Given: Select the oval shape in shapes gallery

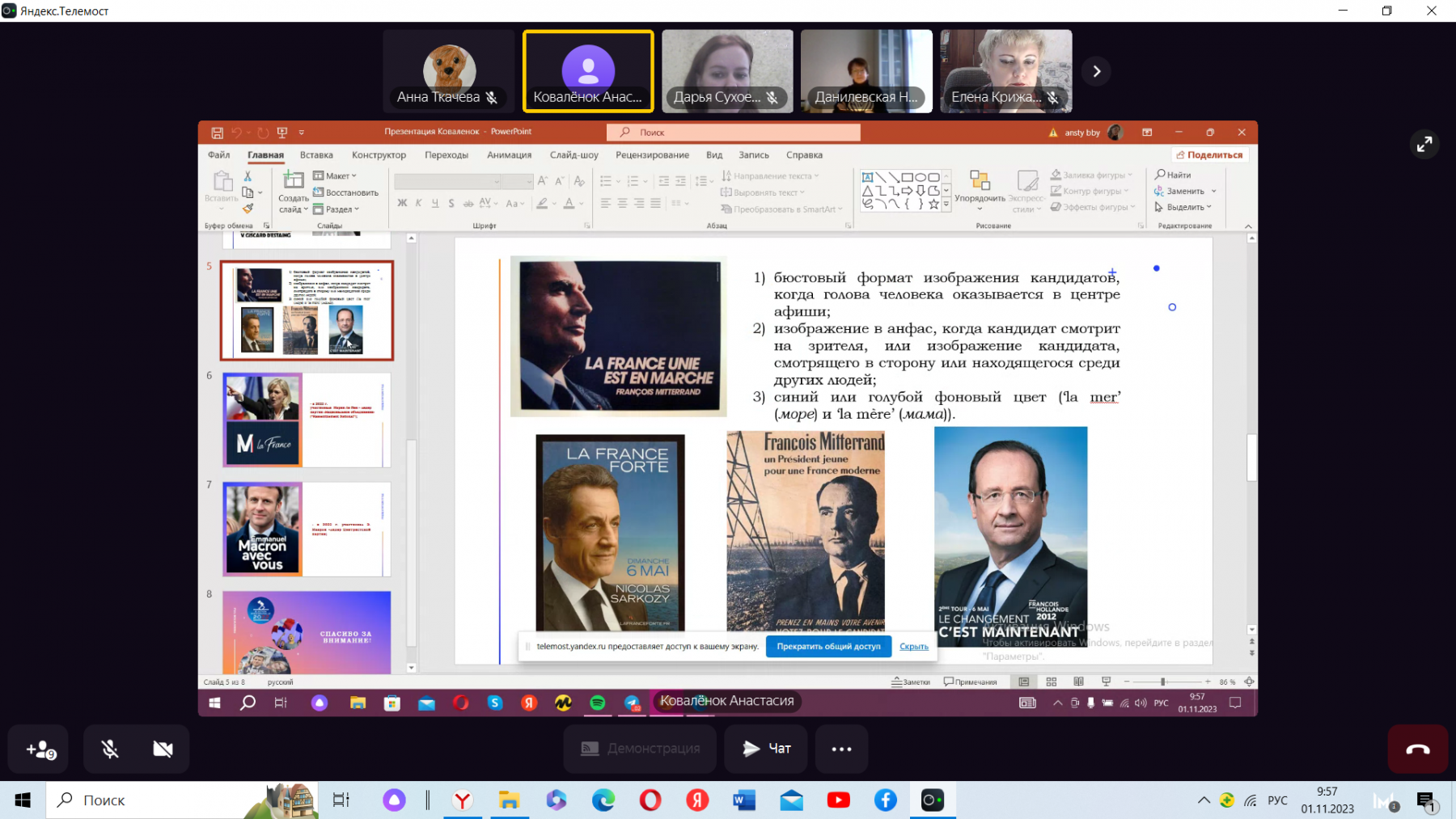Looking at the screenshot, I should click(921, 177).
